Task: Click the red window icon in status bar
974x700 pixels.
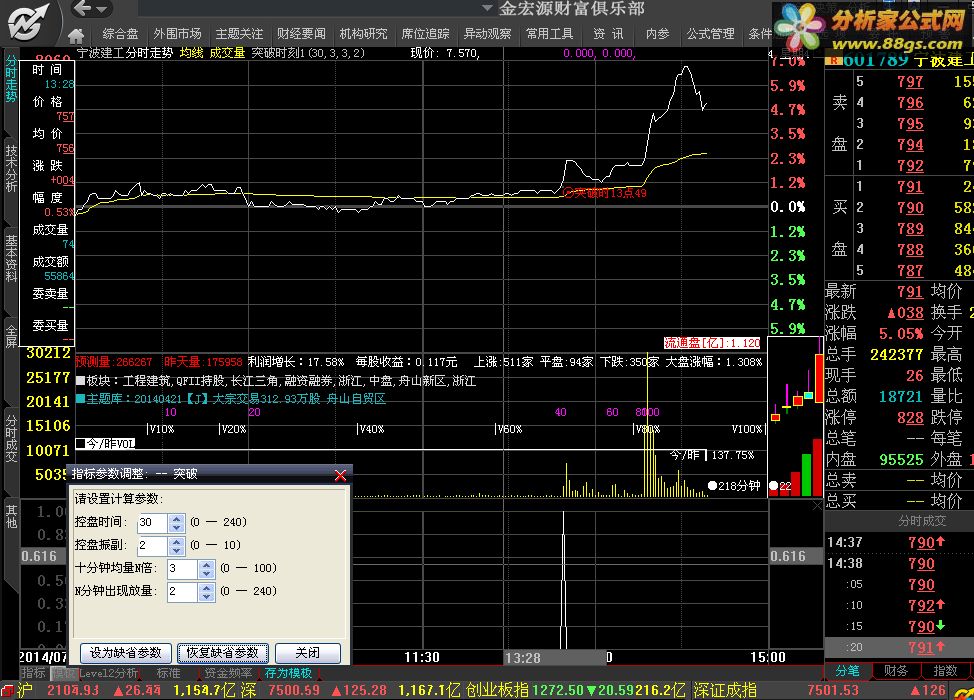Action: pos(7,691)
